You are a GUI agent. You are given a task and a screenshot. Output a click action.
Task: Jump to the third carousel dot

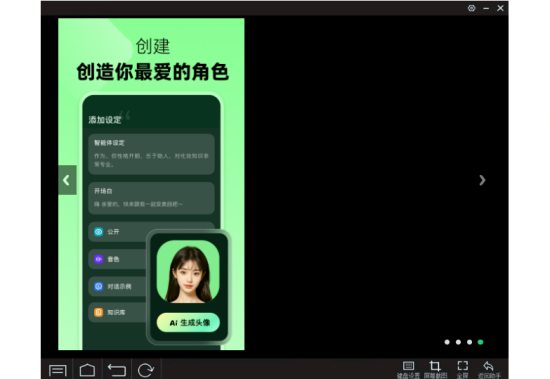(x=469, y=342)
